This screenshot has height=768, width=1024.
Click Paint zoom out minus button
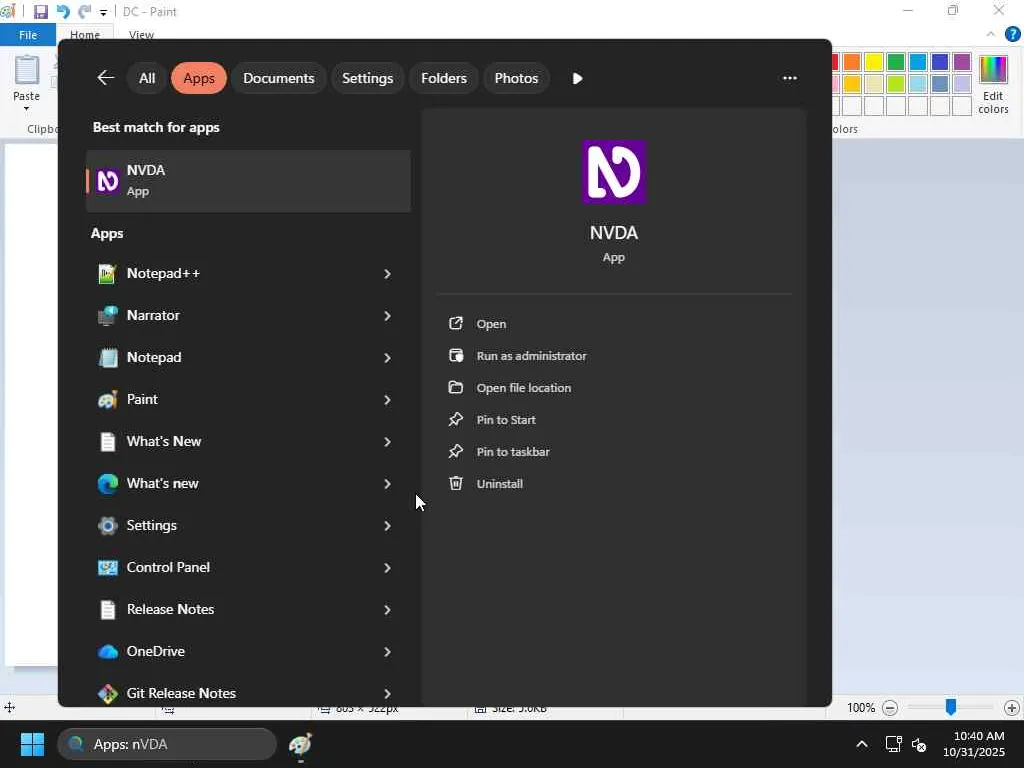pyautogui.click(x=889, y=708)
